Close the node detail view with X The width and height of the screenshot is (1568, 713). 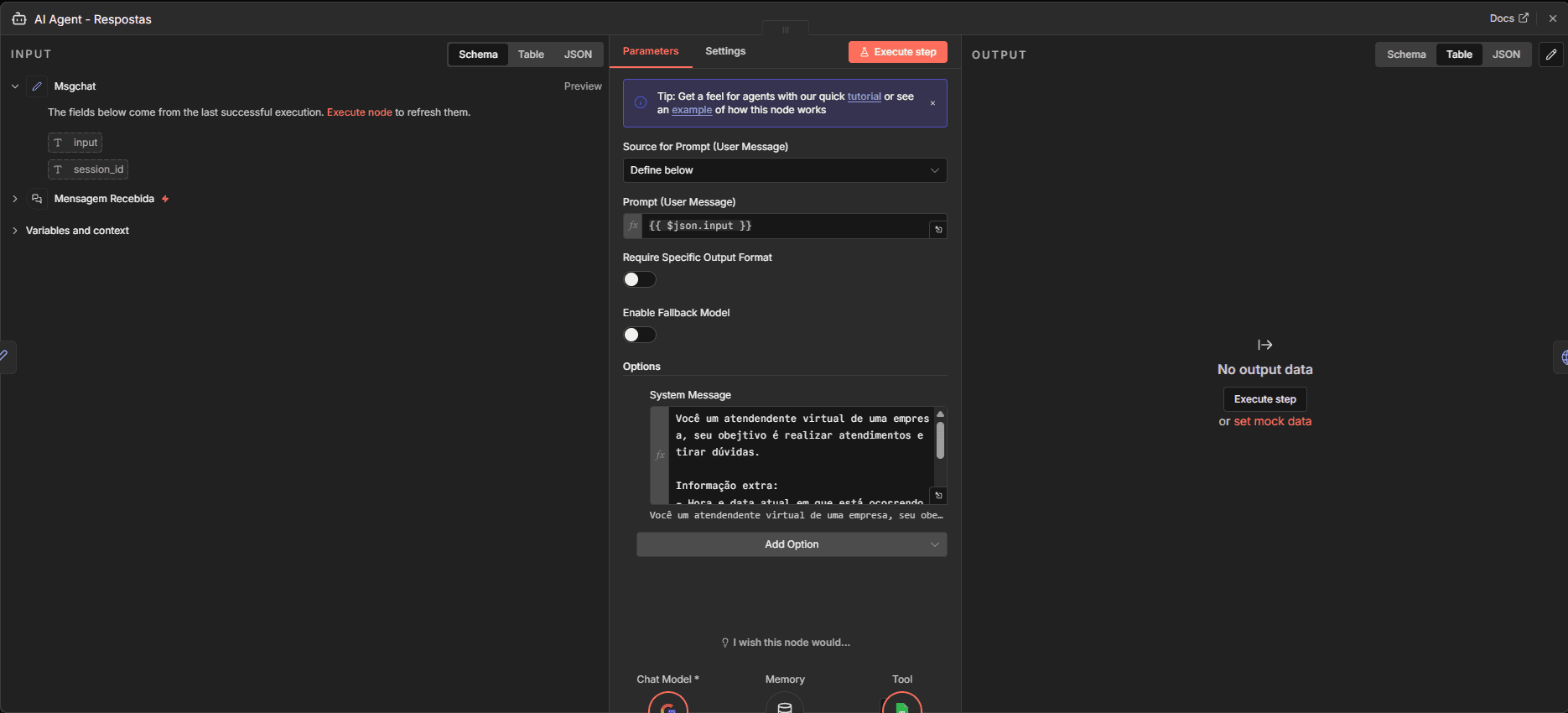[1553, 18]
